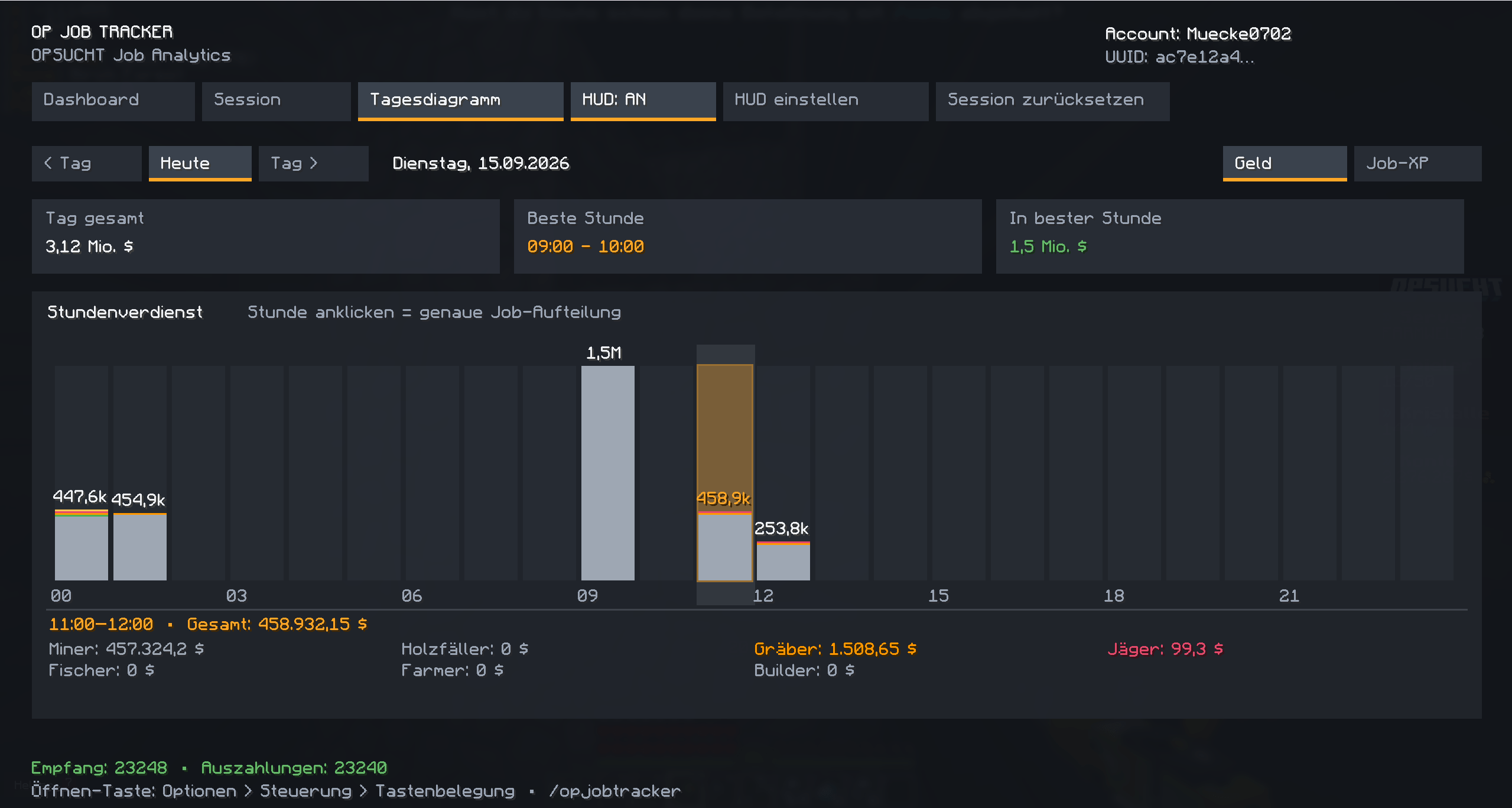Viewport: 1512px width, 808px height.
Task: Select the hour bar labeled 454,9k
Action: [x=140, y=547]
